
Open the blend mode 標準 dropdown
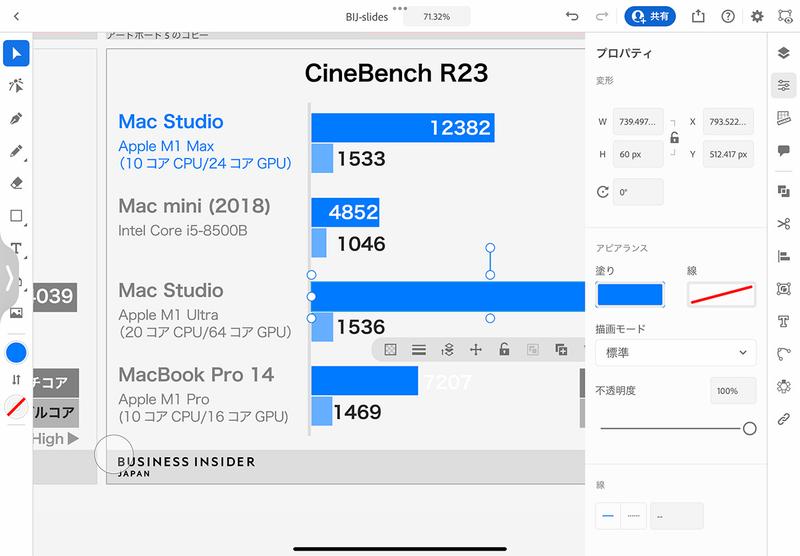pyautogui.click(x=676, y=352)
